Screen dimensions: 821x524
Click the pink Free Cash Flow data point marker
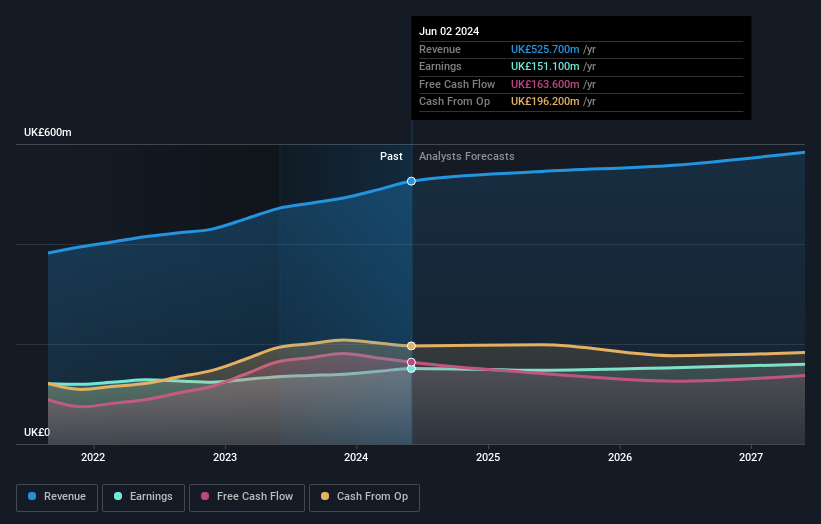pyautogui.click(x=412, y=362)
